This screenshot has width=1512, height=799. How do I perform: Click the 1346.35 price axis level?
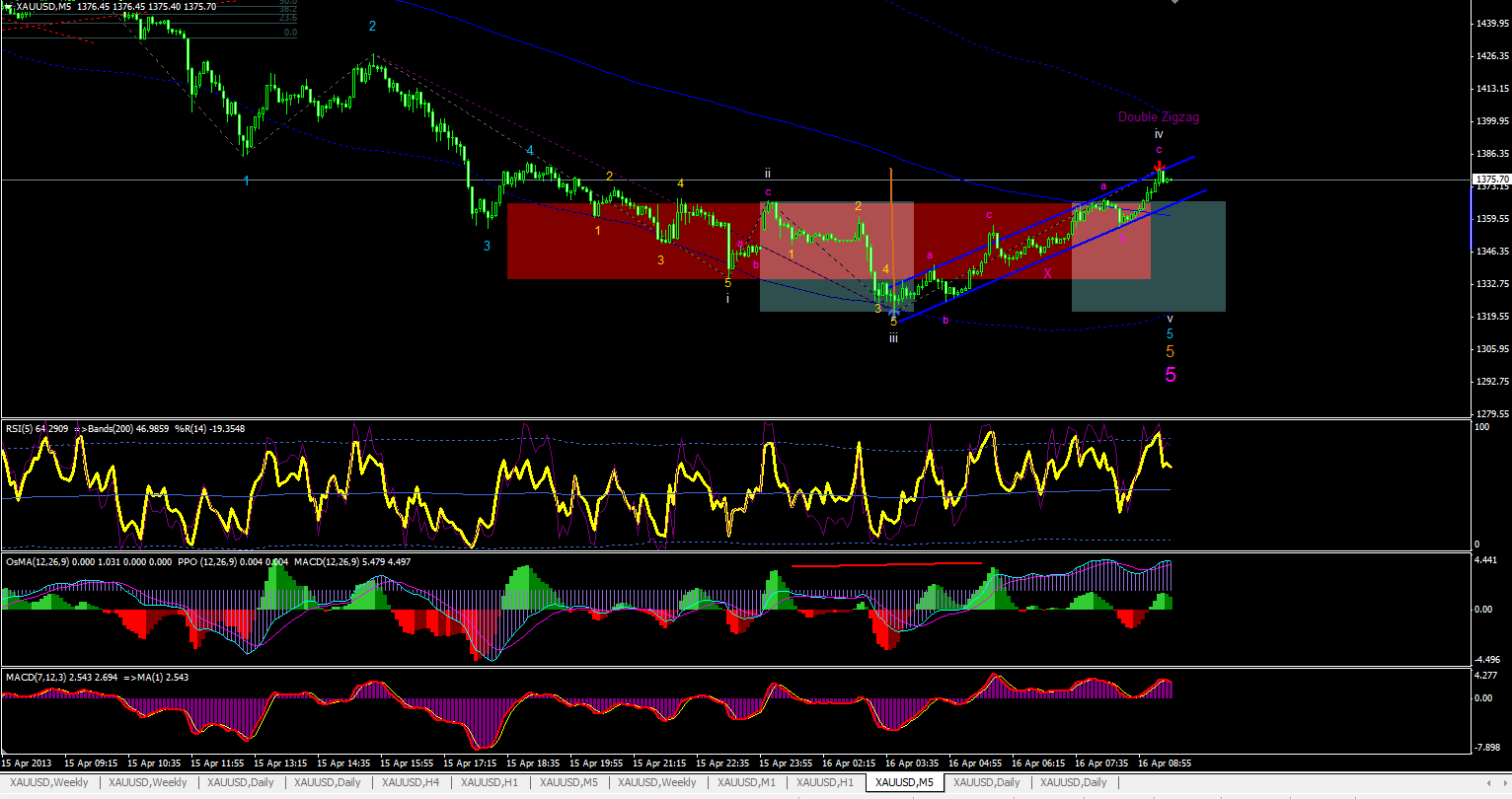[x=1490, y=251]
